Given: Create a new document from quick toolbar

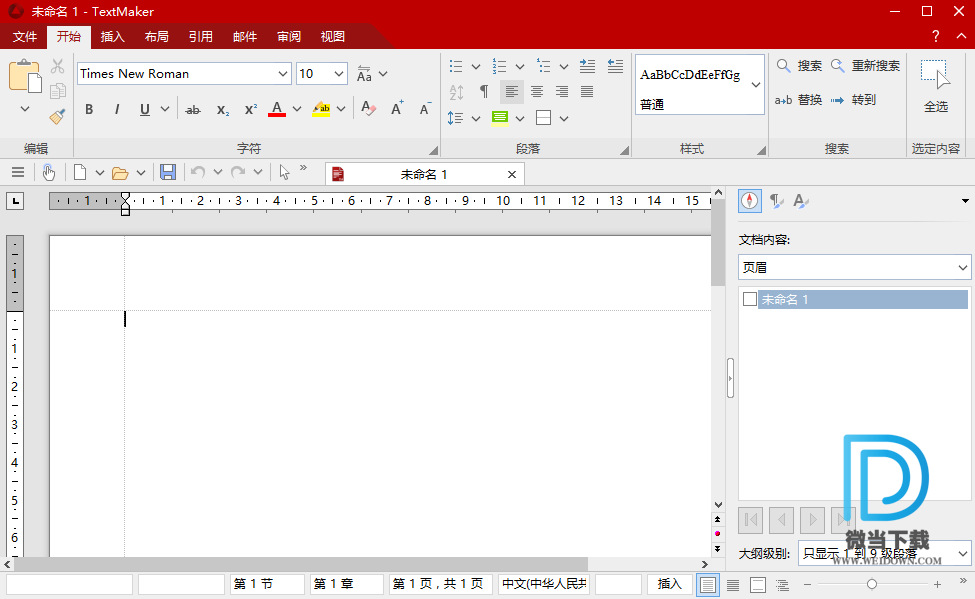Looking at the screenshot, I should pos(80,172).
